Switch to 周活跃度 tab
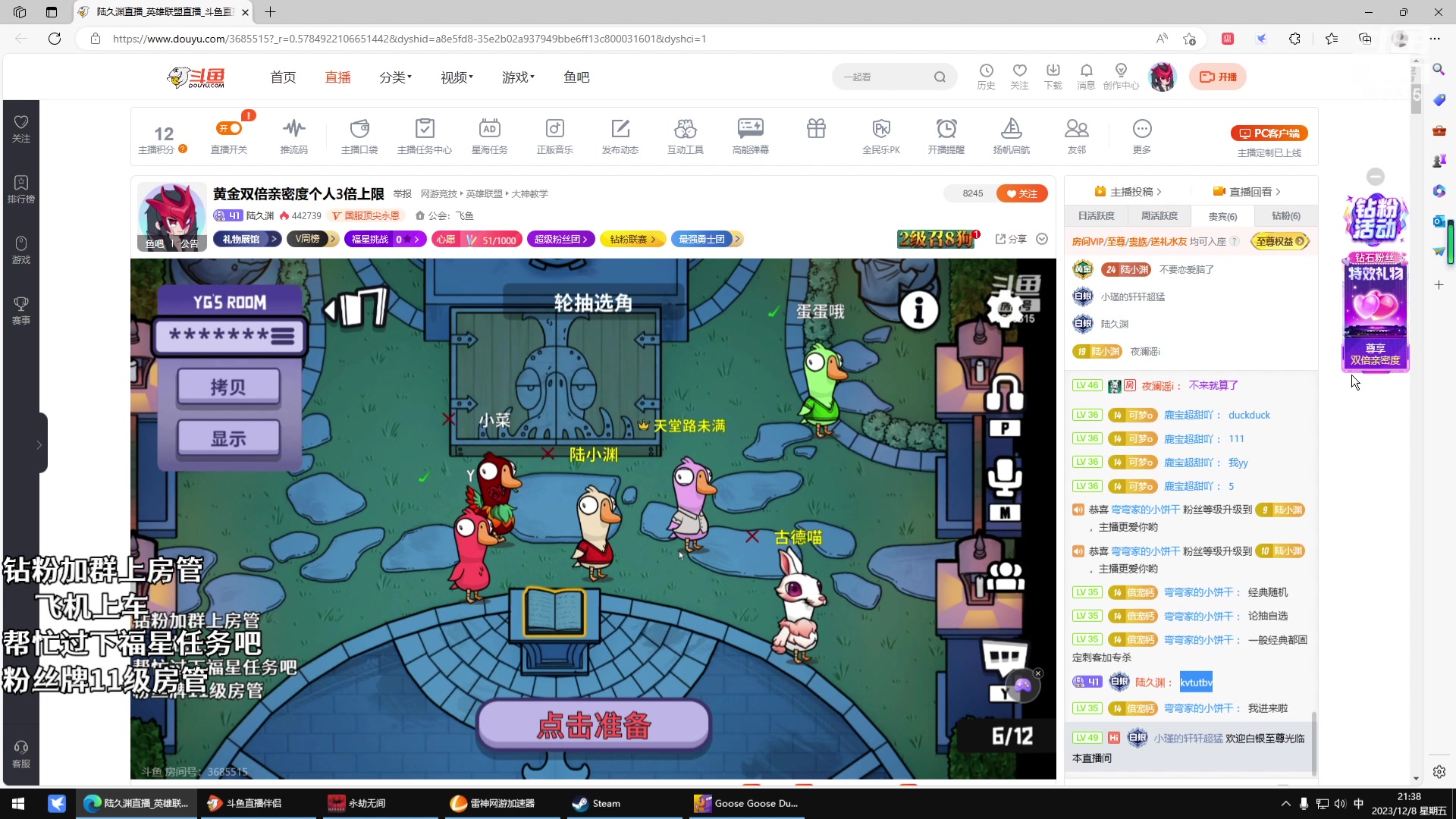 tap(1159, 216)
